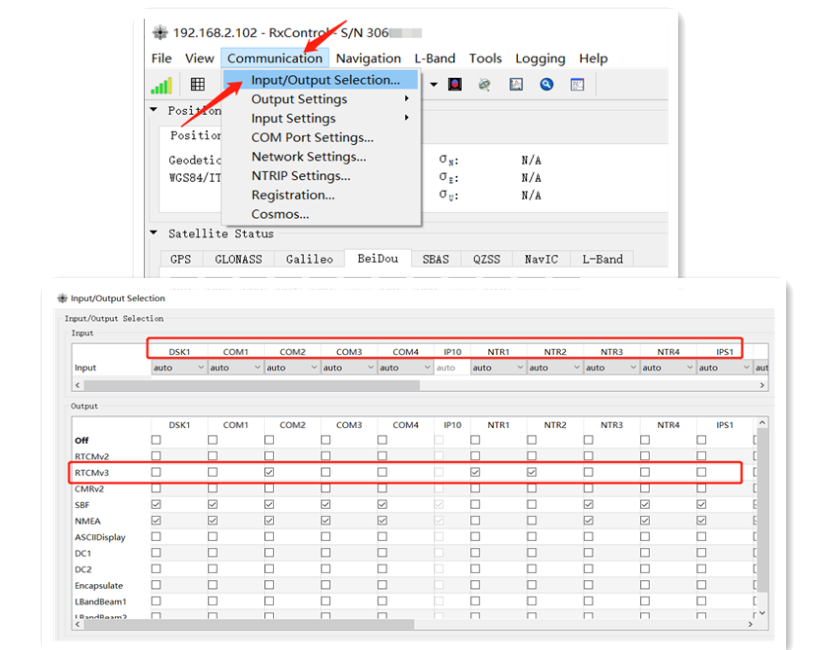Switch to the GPS tab
814x650 pixels.
tap(181, 259)
